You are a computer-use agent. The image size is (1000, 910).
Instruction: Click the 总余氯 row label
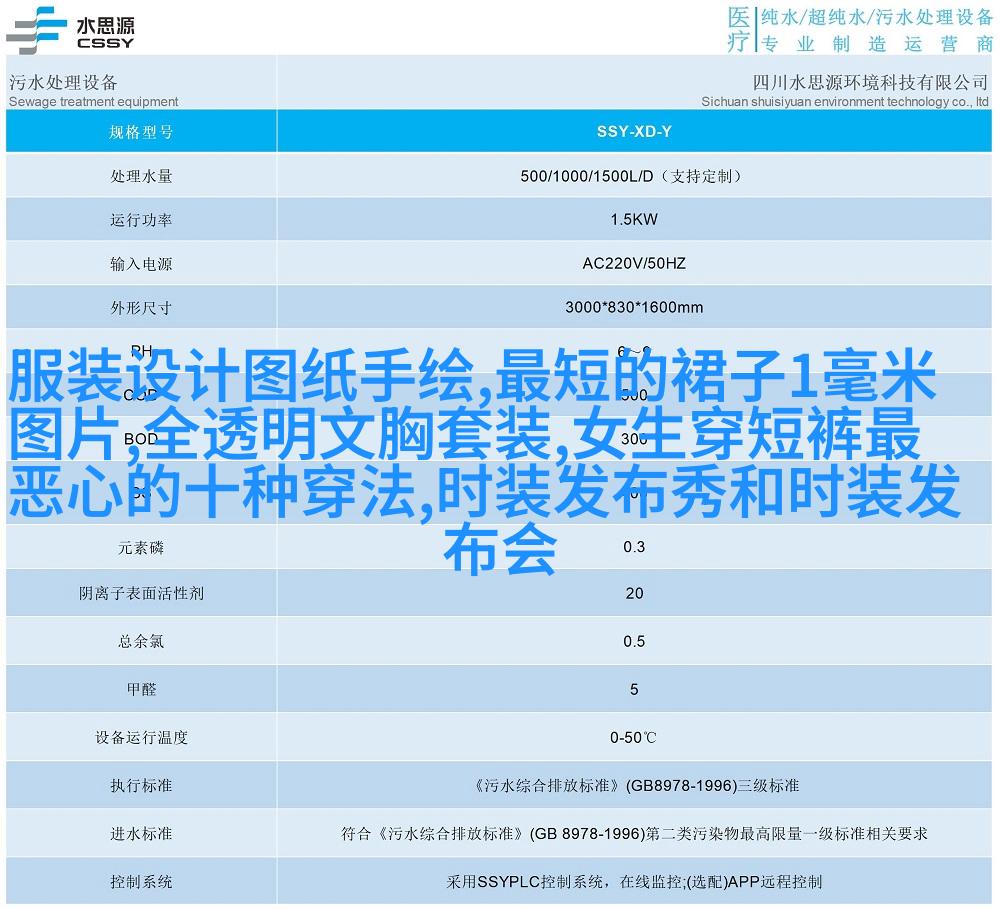click(141, 642)
